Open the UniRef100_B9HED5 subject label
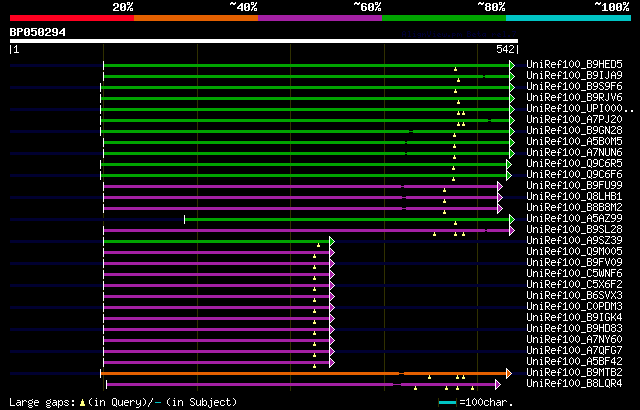Screen dimensions: 640x410 coord(574,64)
